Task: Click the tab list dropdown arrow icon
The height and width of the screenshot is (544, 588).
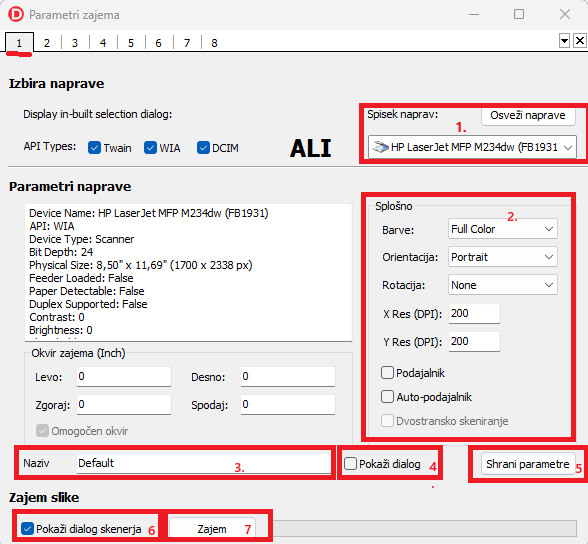Action: tap(564, 40)
